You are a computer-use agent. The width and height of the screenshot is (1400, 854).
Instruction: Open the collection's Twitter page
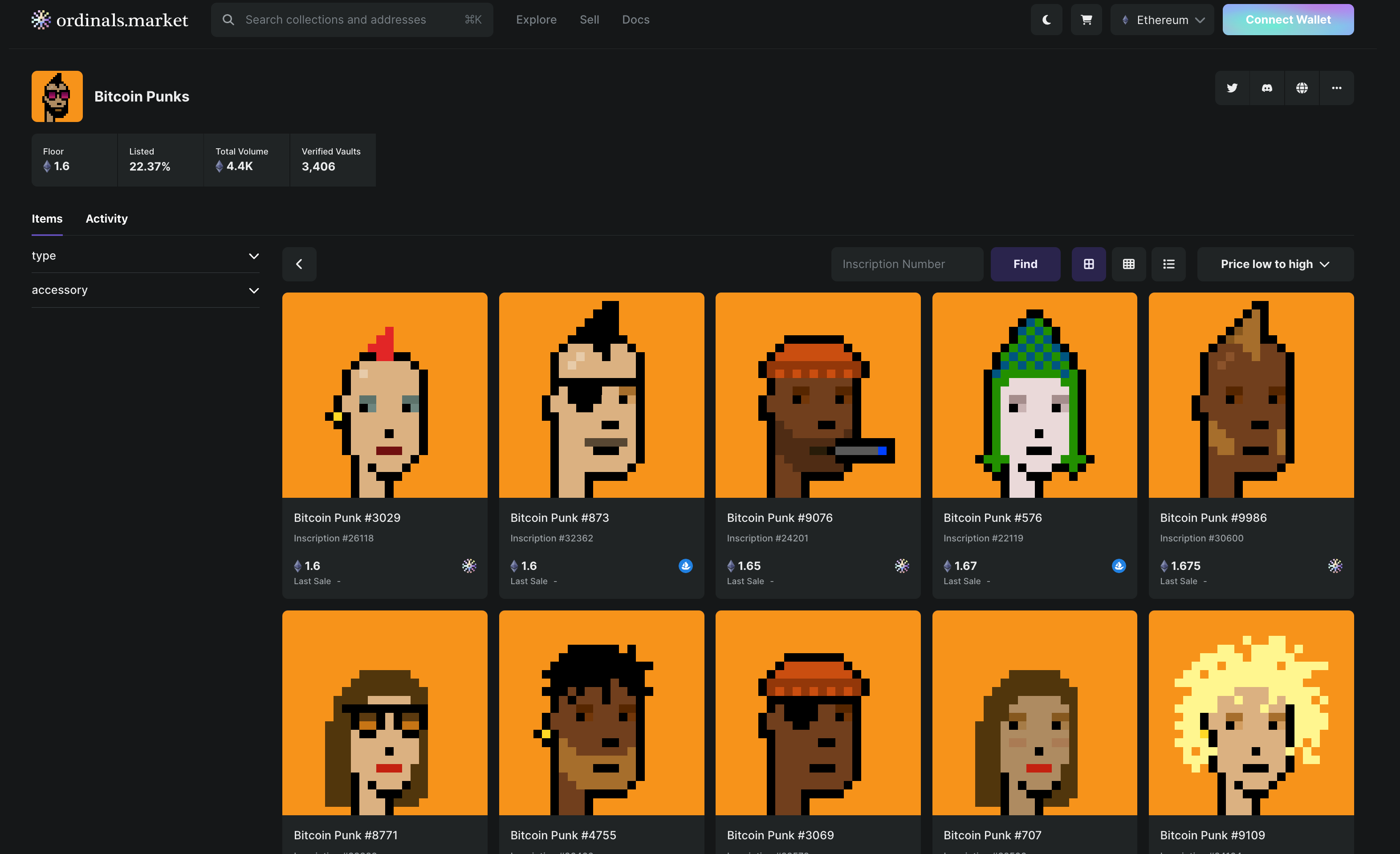click(1232, 88)
